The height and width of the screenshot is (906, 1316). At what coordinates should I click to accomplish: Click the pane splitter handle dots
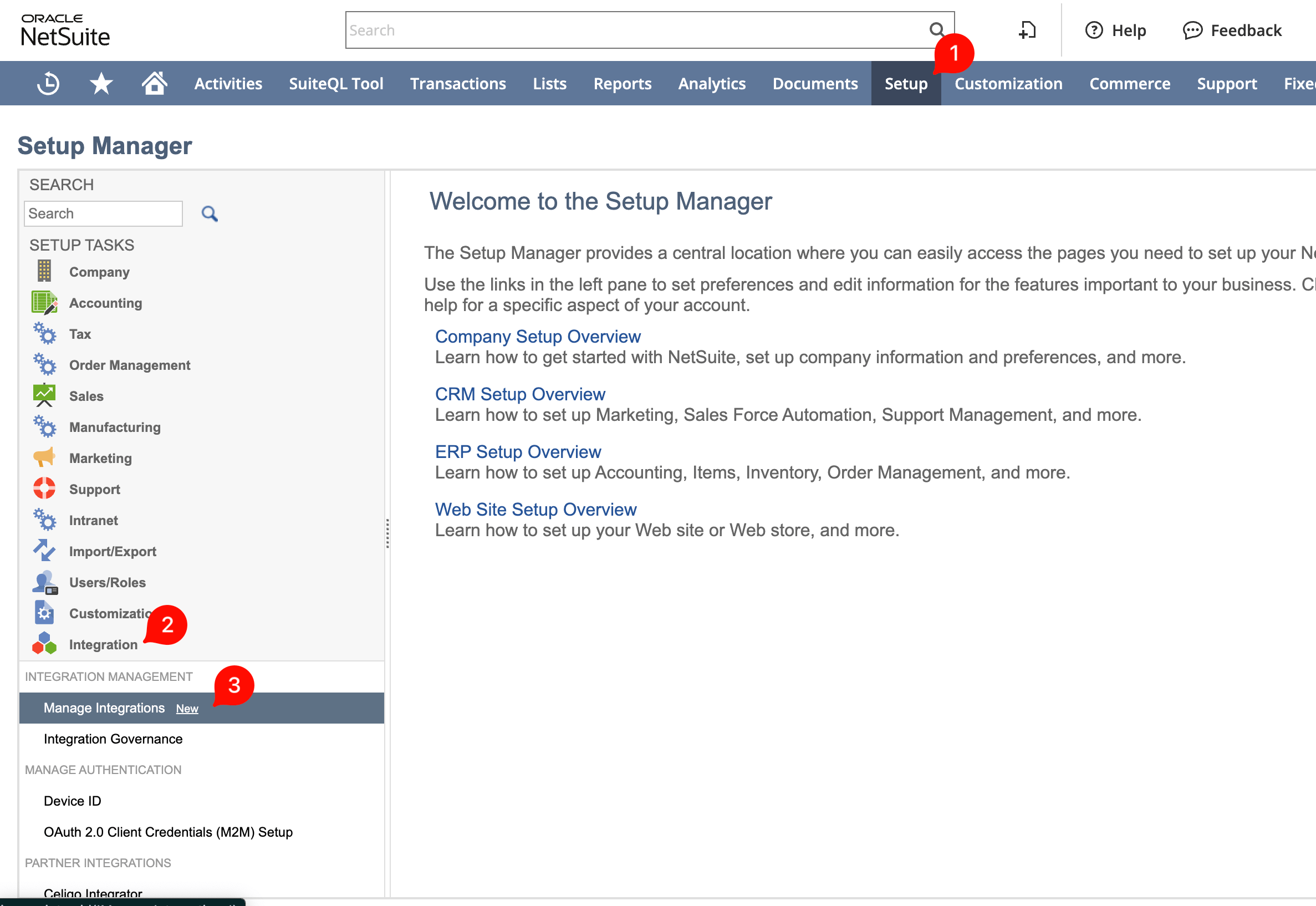pos(387,533)
